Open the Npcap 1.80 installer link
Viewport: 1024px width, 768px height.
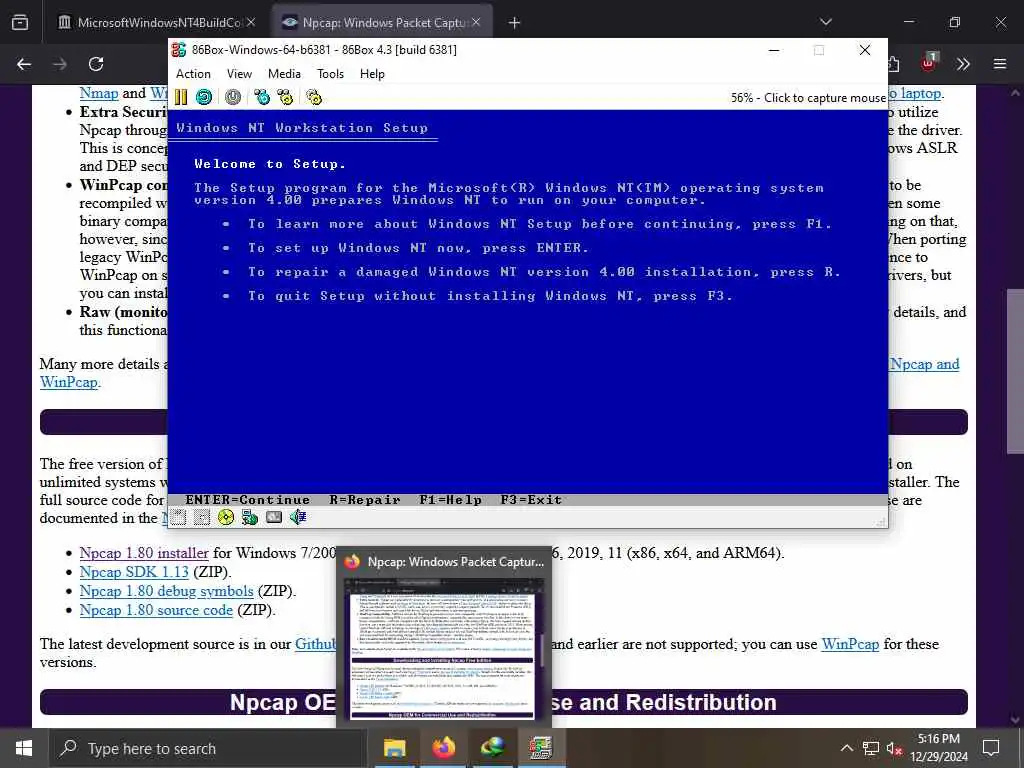coord(144,553)
